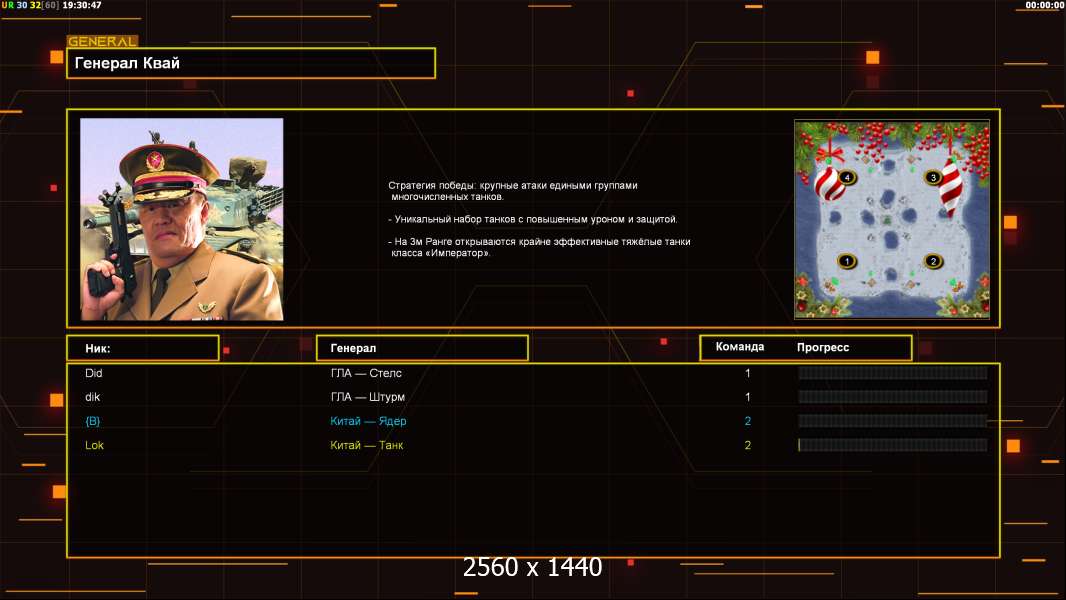Select the Ник: column header
The width and height of the screenshot is (1066, 600).
[x=142, y=348]
